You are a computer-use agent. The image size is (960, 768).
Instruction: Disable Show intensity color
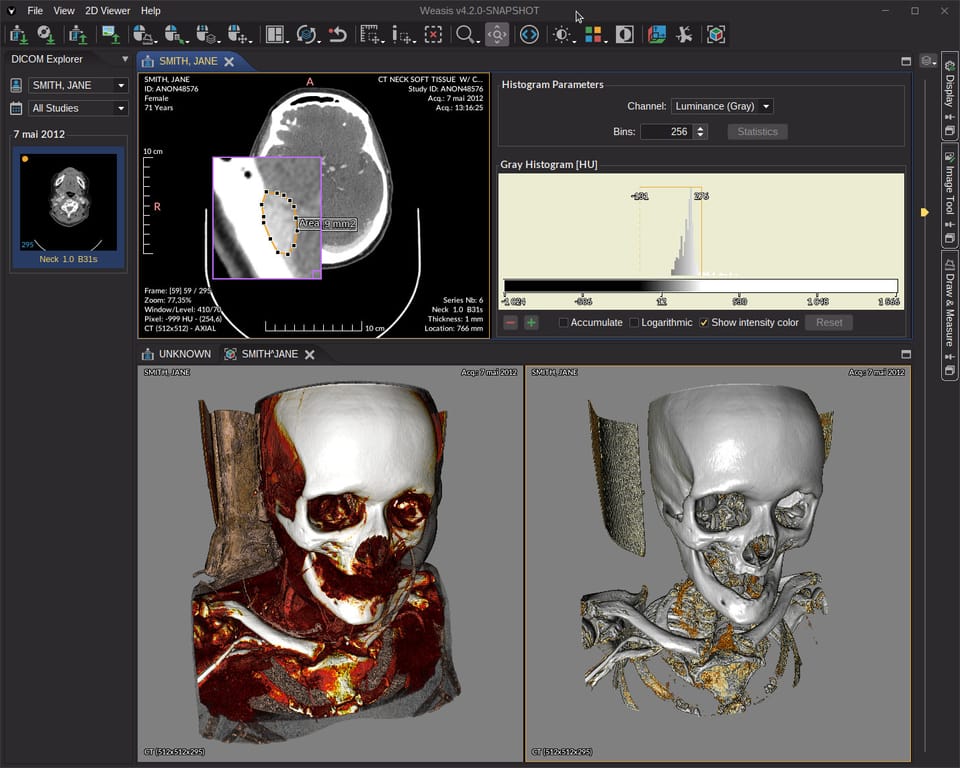(704, 322)
